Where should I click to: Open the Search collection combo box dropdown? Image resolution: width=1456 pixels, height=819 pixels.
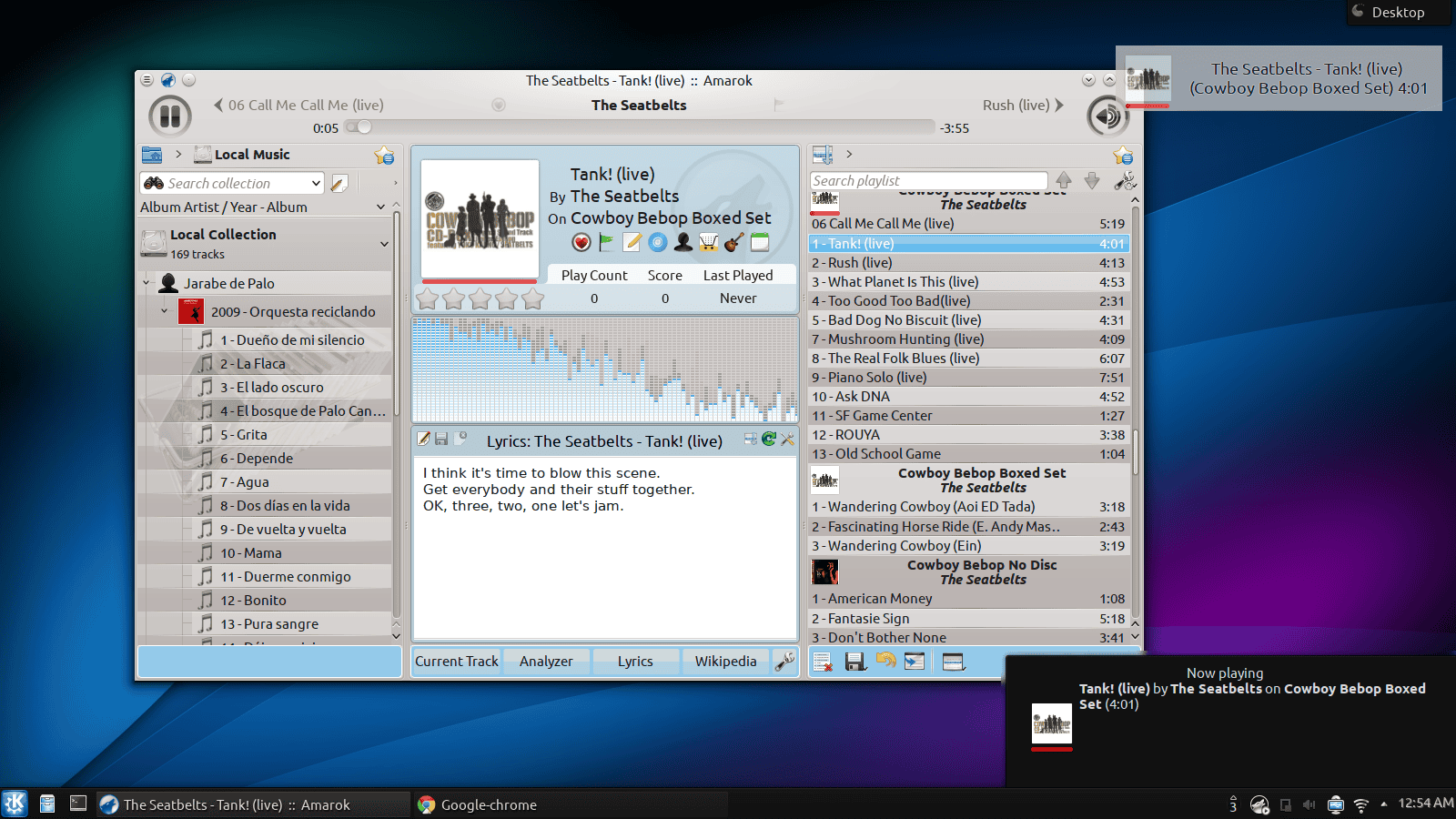click(x=316, y=183)
